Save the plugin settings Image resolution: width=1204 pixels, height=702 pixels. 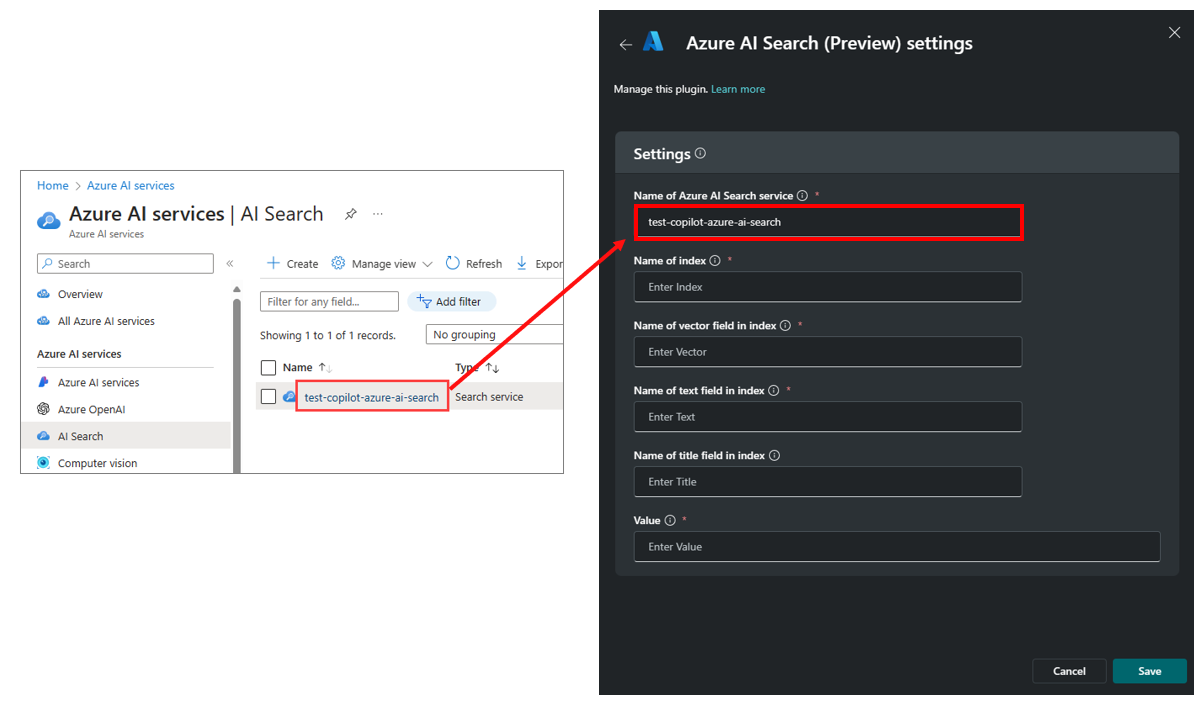pyautogui.click(x=1149, y=671)
